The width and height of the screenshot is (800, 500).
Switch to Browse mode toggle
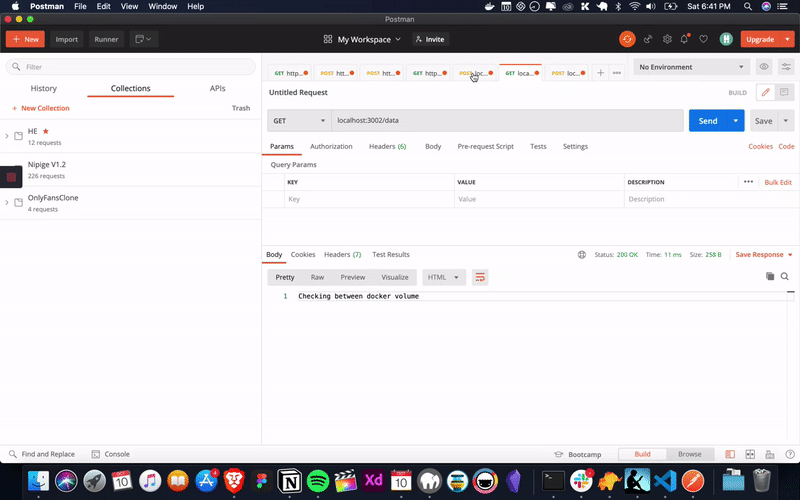tap(689, 454)
